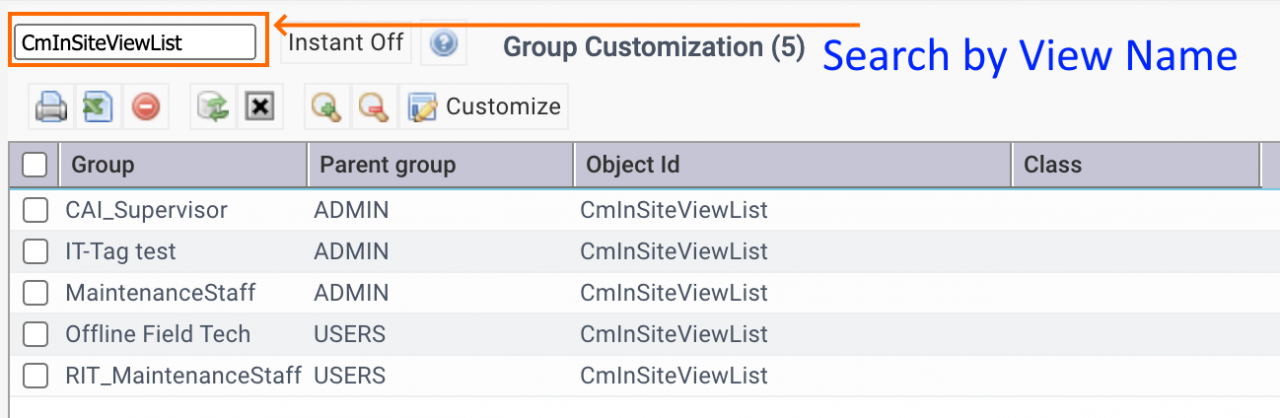Open the Customize button
Viewport: 1280px width, 418px height.
click(485, 107)
